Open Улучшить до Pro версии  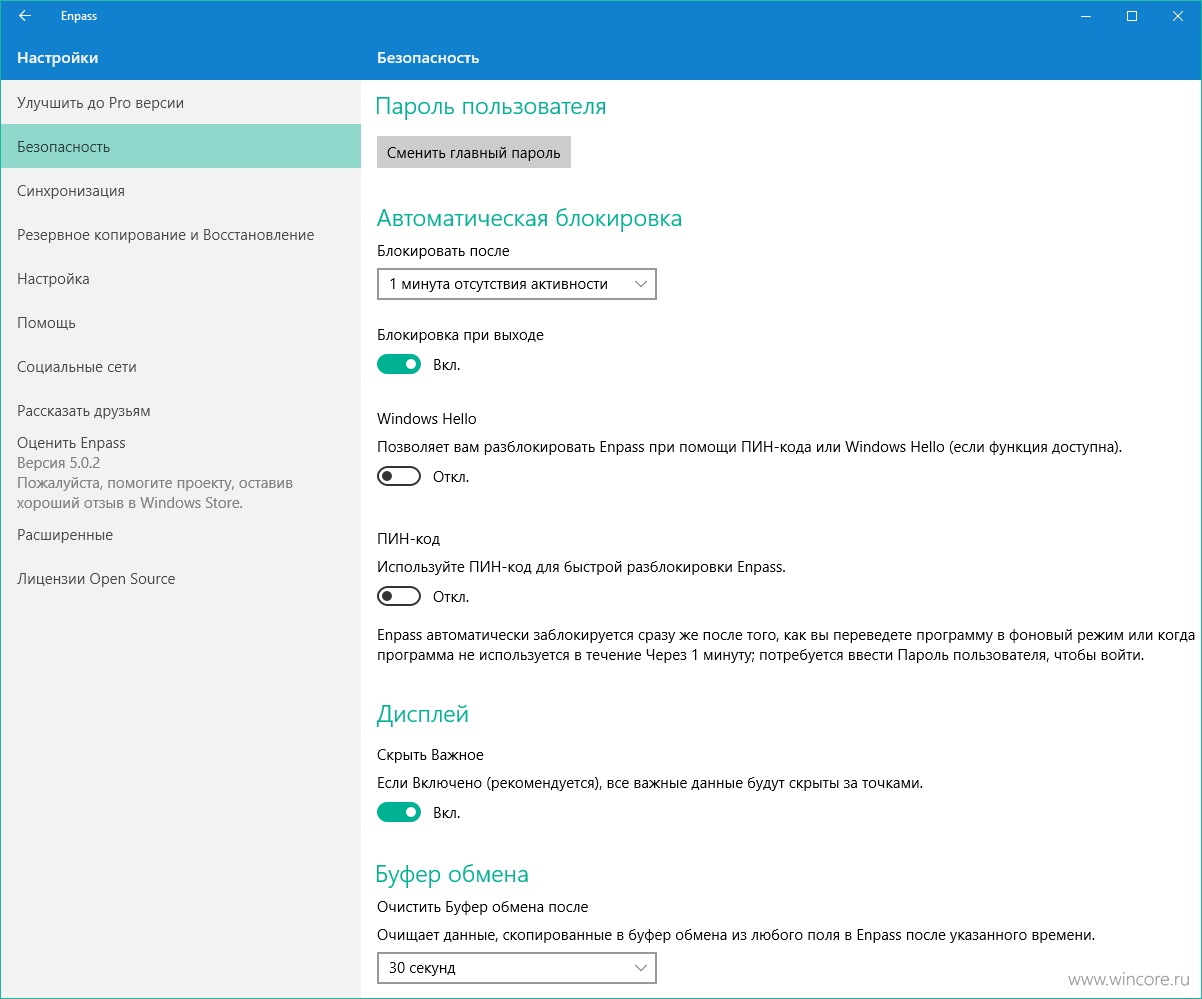tap(180, 103)
